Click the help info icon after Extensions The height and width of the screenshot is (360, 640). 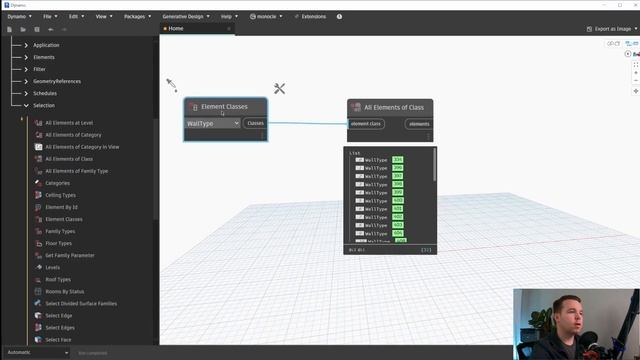[x=339, y=17]
